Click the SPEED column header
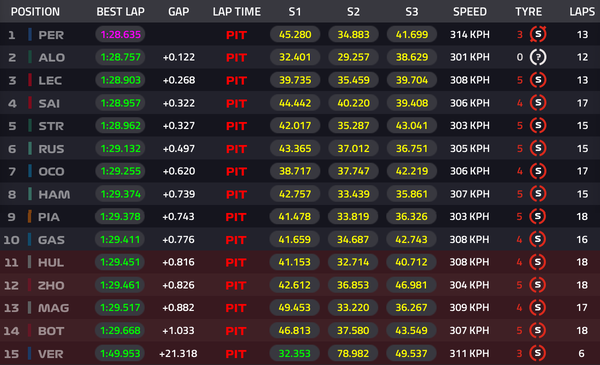The image size is (600, 365). point(470,12)
